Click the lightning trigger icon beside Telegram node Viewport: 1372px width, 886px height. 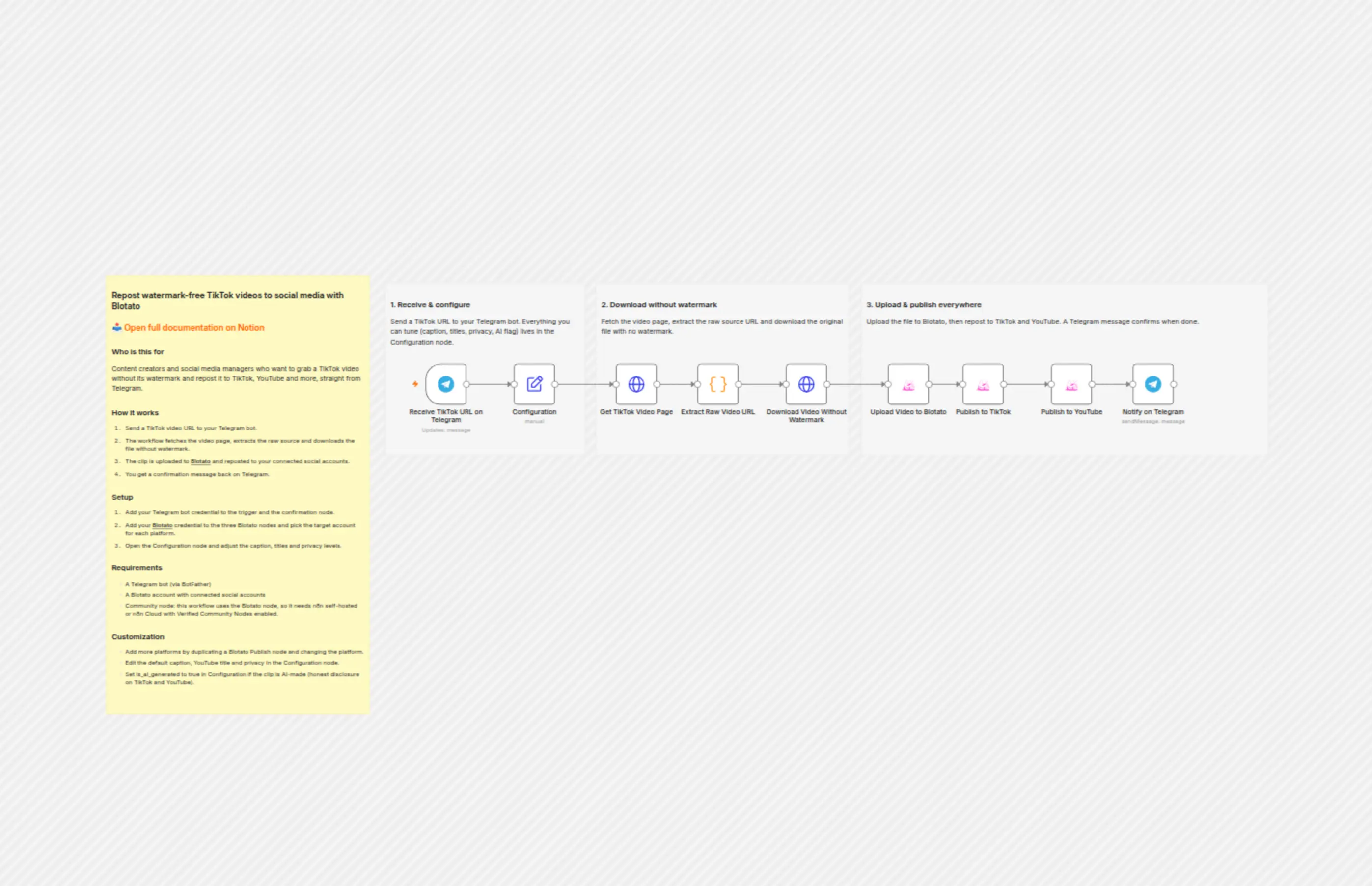click(x=415, y=384)
